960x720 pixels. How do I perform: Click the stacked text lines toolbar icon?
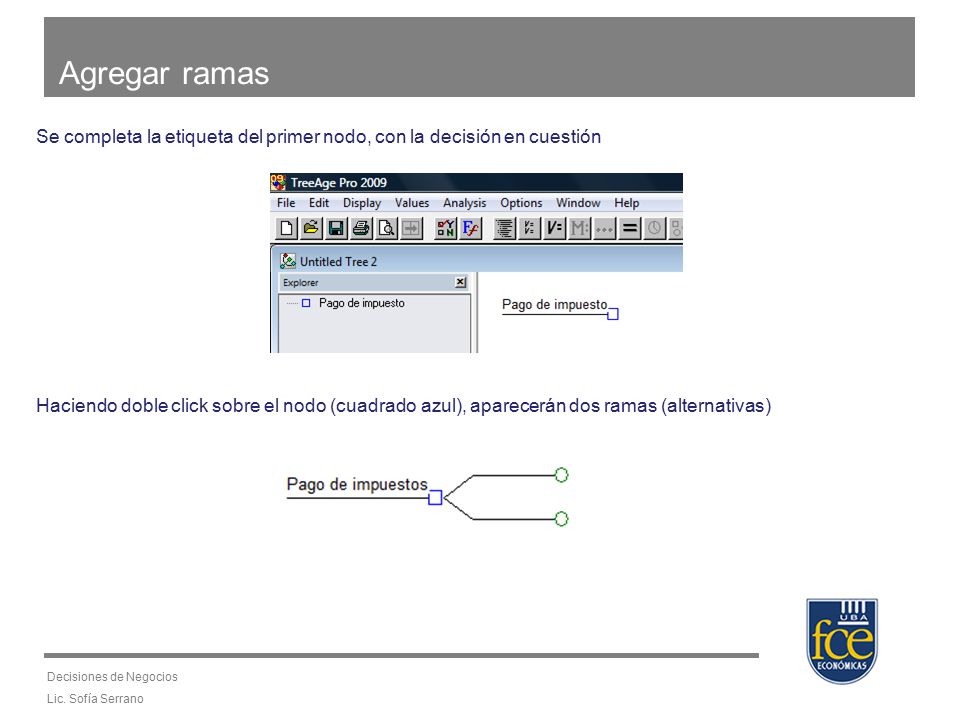coord(504,228)
